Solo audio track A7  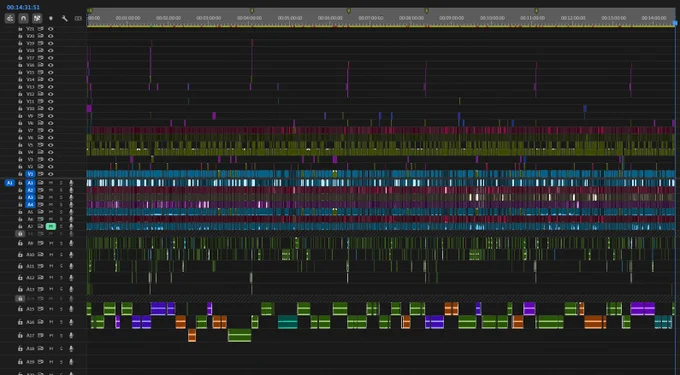point(61,226)
